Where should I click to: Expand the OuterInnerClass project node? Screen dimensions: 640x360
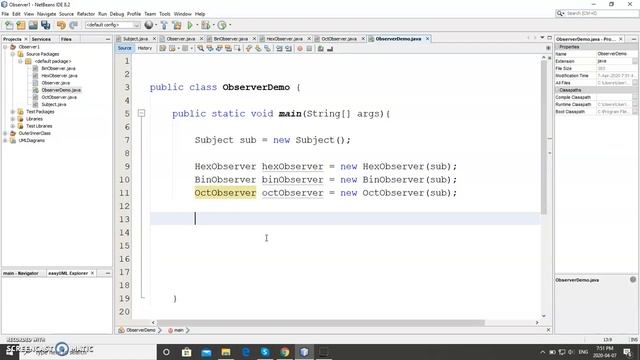tap(5, 133)
